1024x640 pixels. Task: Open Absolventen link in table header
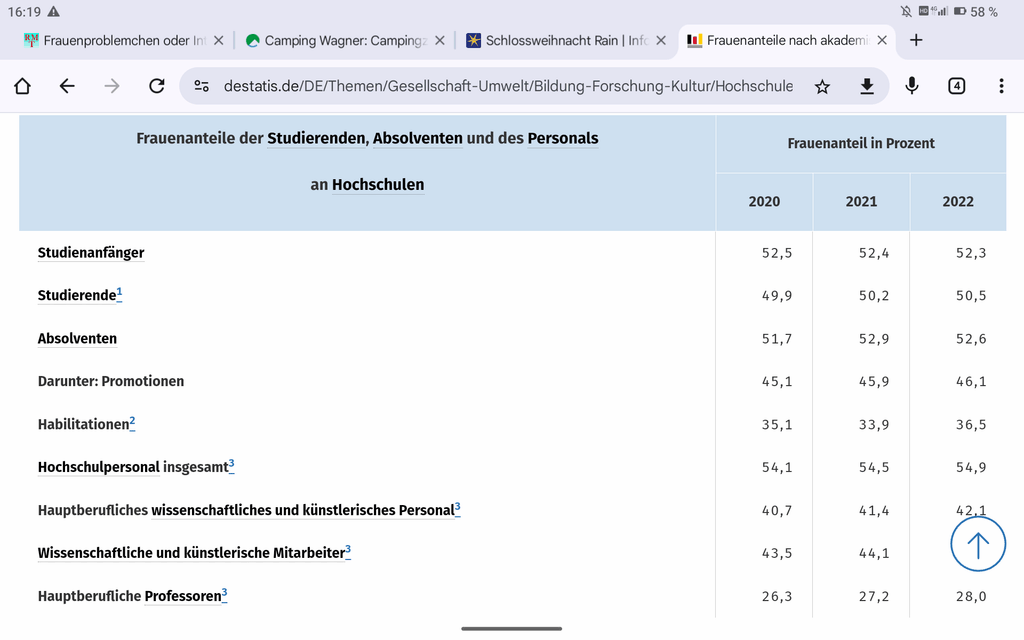coord(417,138)
